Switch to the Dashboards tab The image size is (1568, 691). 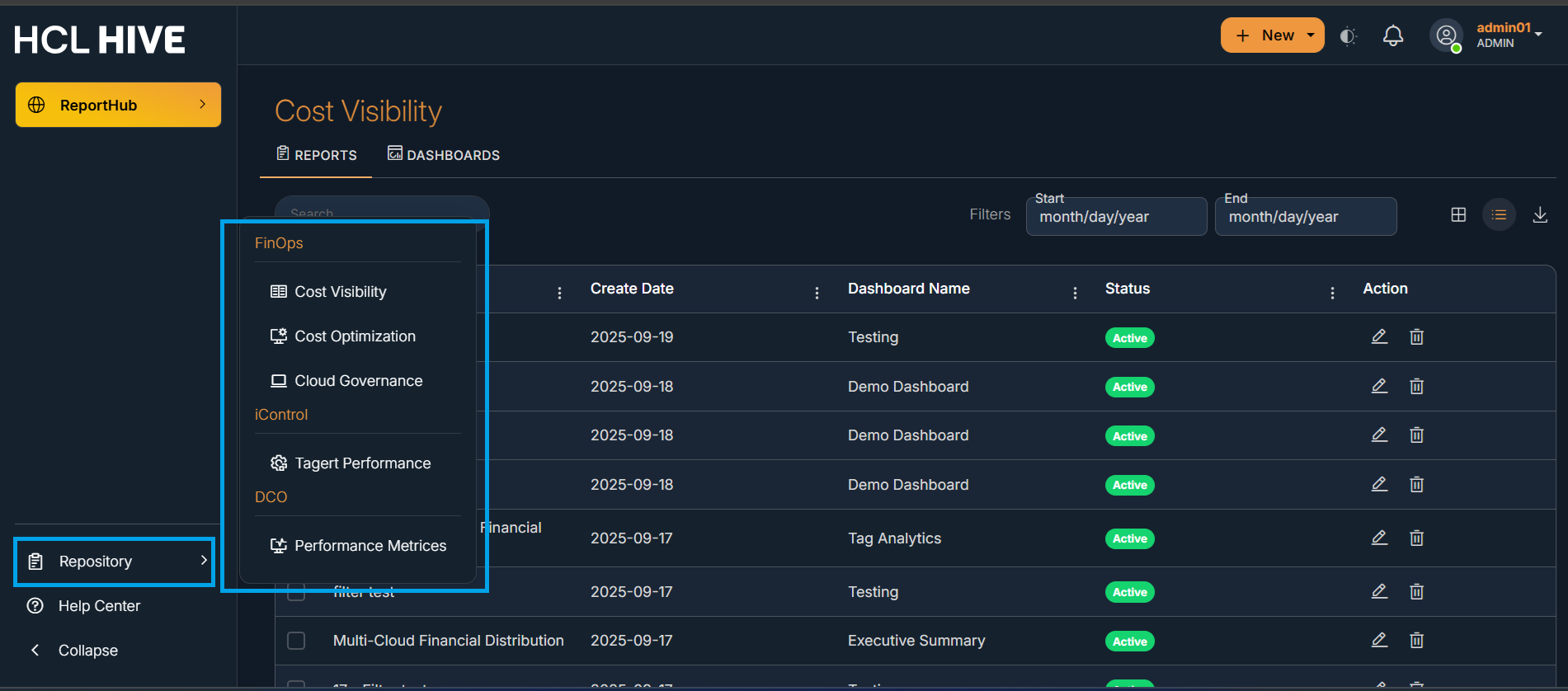[444, 155]
